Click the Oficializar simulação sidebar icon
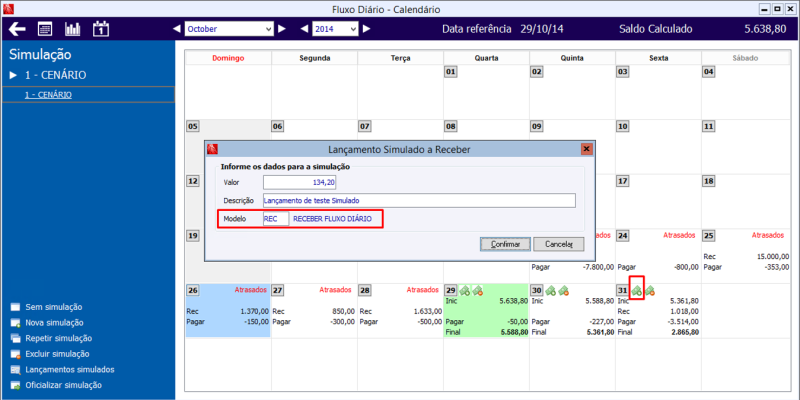 click(15, 385)
